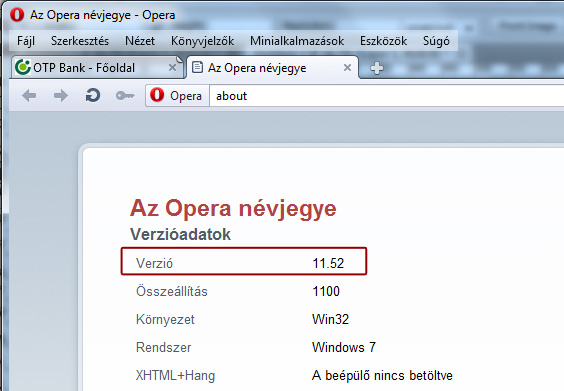
Task: Click the Rendszer label
Action: 163,347
